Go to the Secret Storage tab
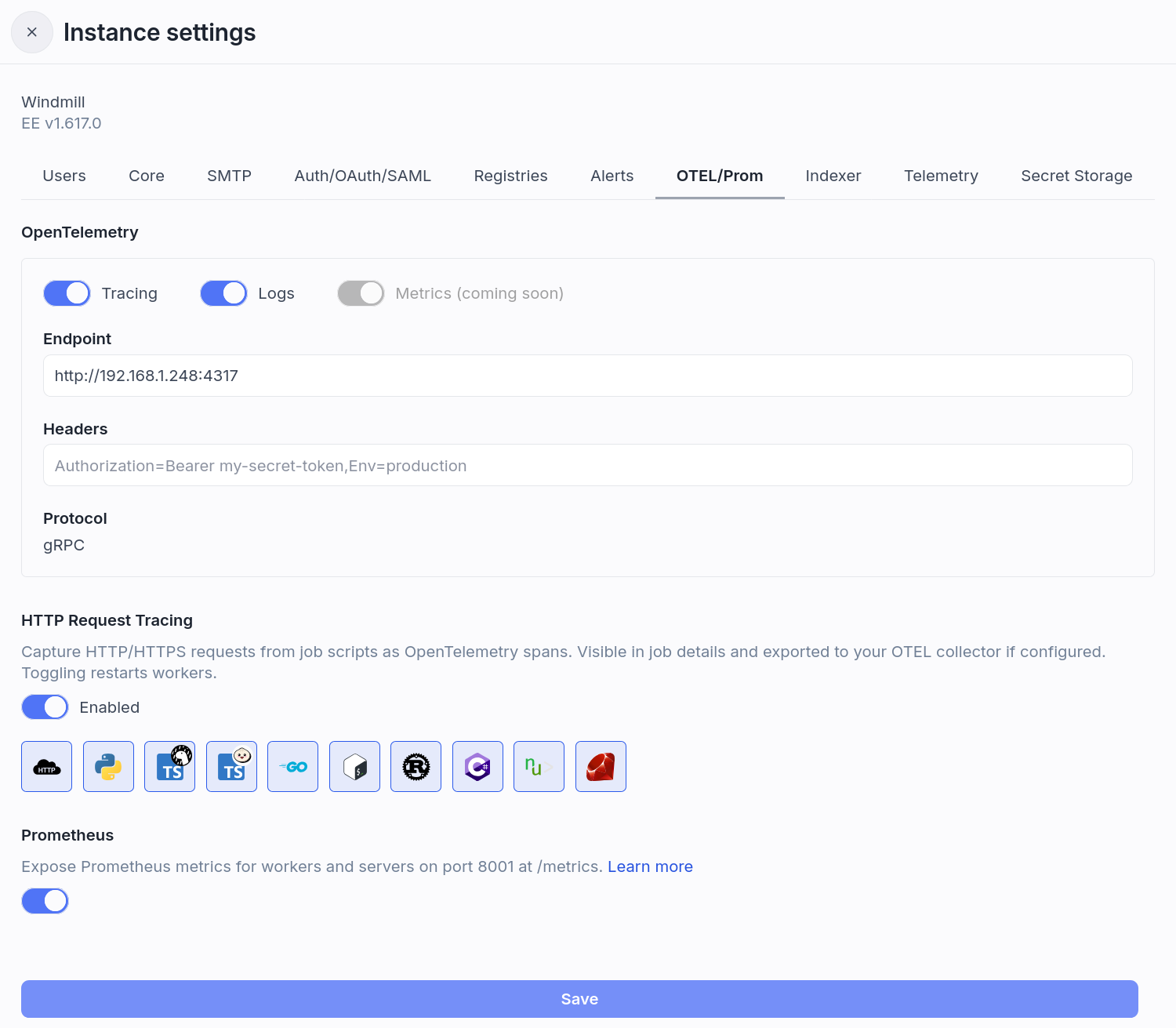The height and width of the screenshot is (1028, 1176). (x=1076, y=176)
